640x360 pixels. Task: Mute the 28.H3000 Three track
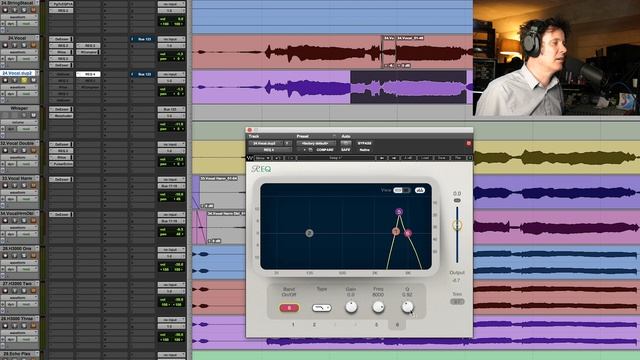[x=33, y=326]
